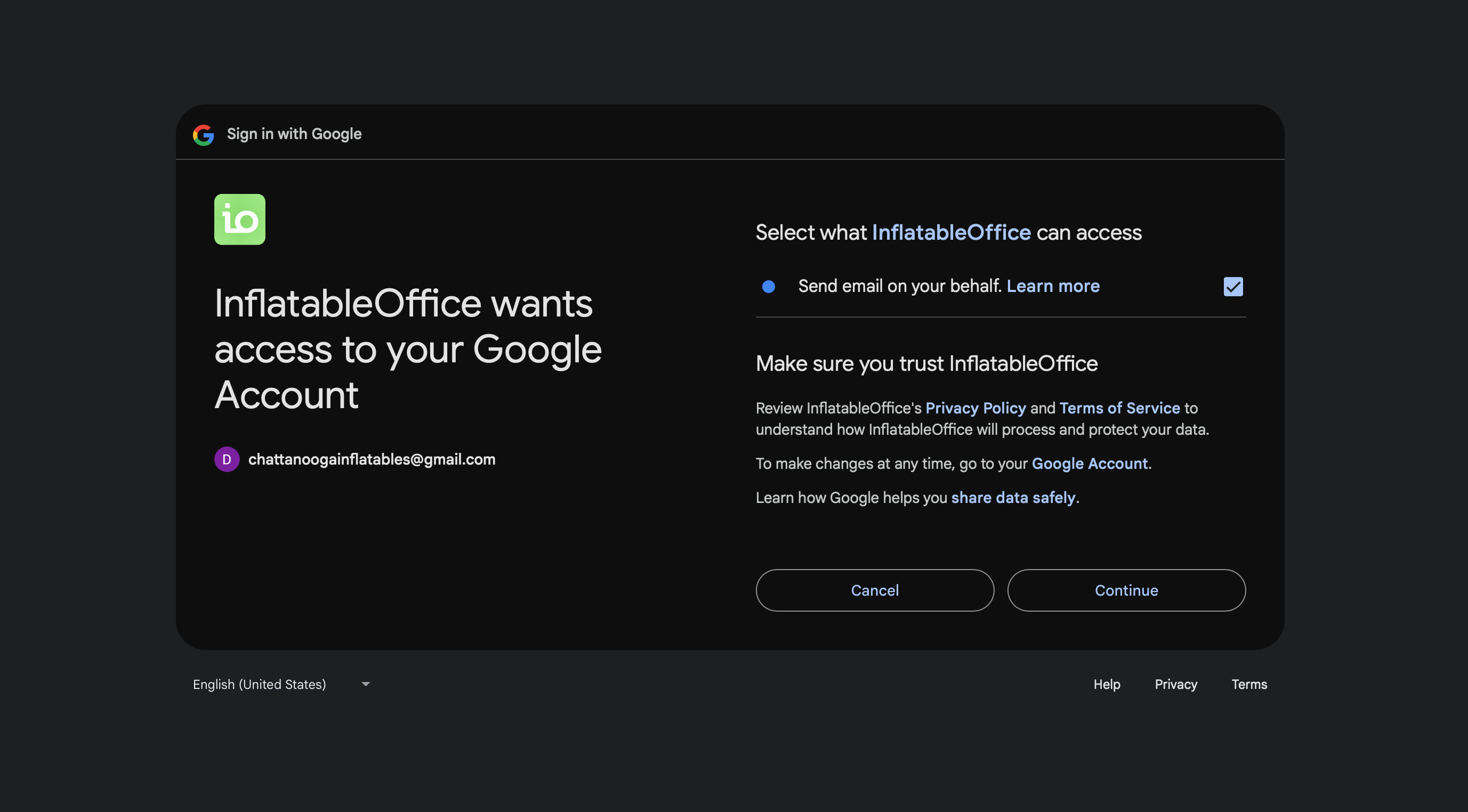Viewport: 1468px width, 812px height.
Task: Open the Privacy footer link
Action: pos(1176,684)
